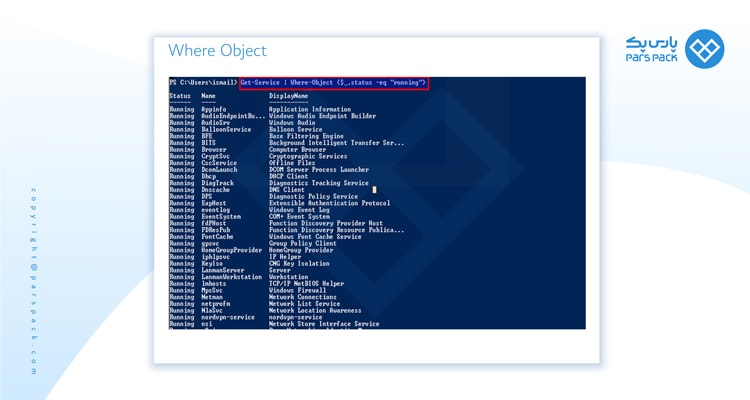750x400 pixels.
Task: Click the 'DisplayName' column header
Action: 288,96
